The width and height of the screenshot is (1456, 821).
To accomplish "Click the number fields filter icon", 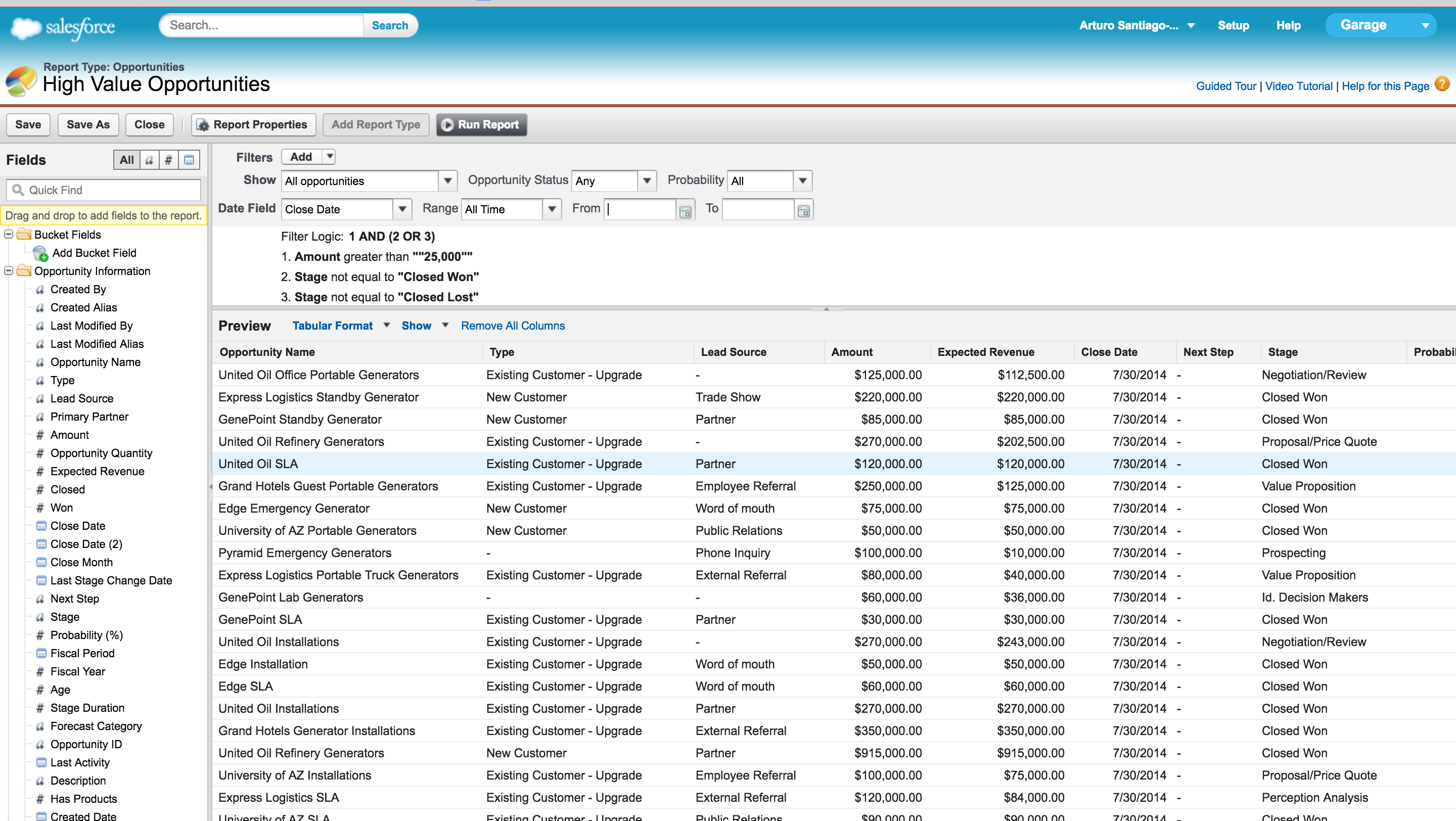I will tap(168, 160).
